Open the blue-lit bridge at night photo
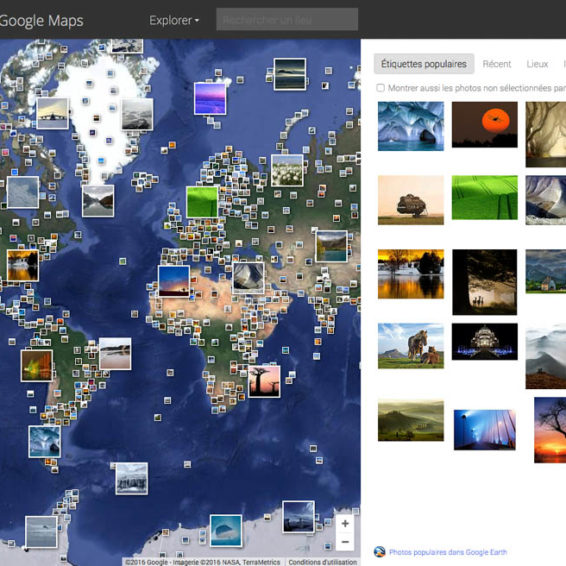 (x=484, y=430)
